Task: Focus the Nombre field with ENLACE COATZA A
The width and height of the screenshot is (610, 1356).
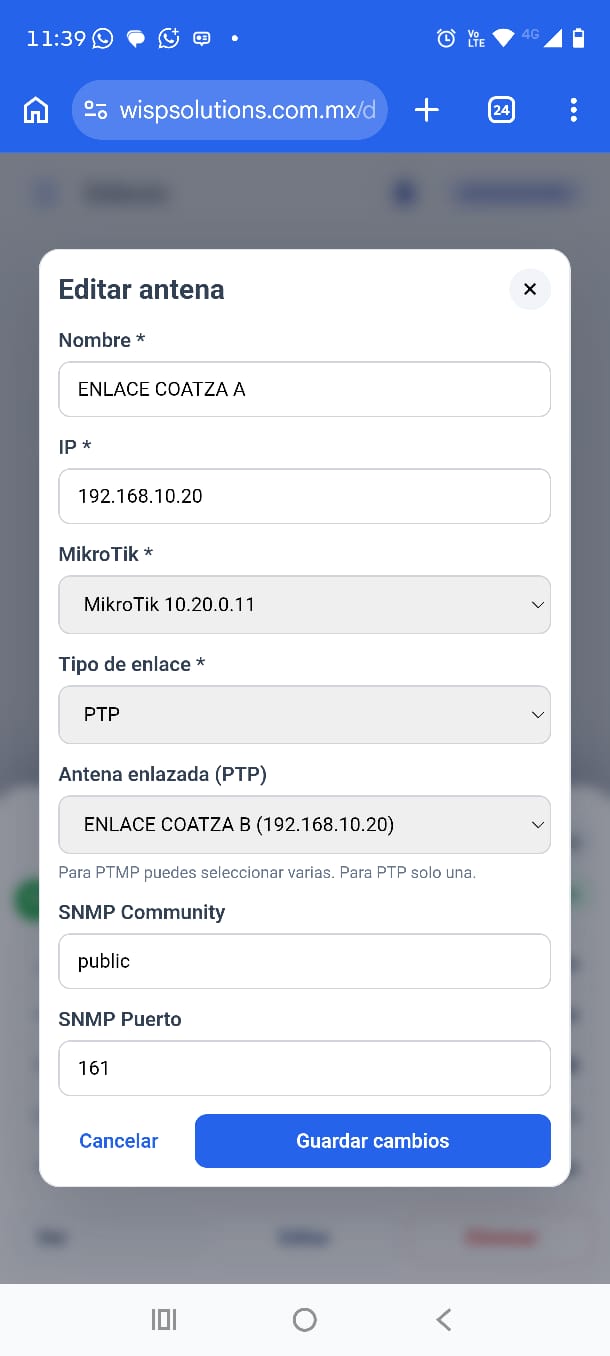Action: click(x=305, y=389)
